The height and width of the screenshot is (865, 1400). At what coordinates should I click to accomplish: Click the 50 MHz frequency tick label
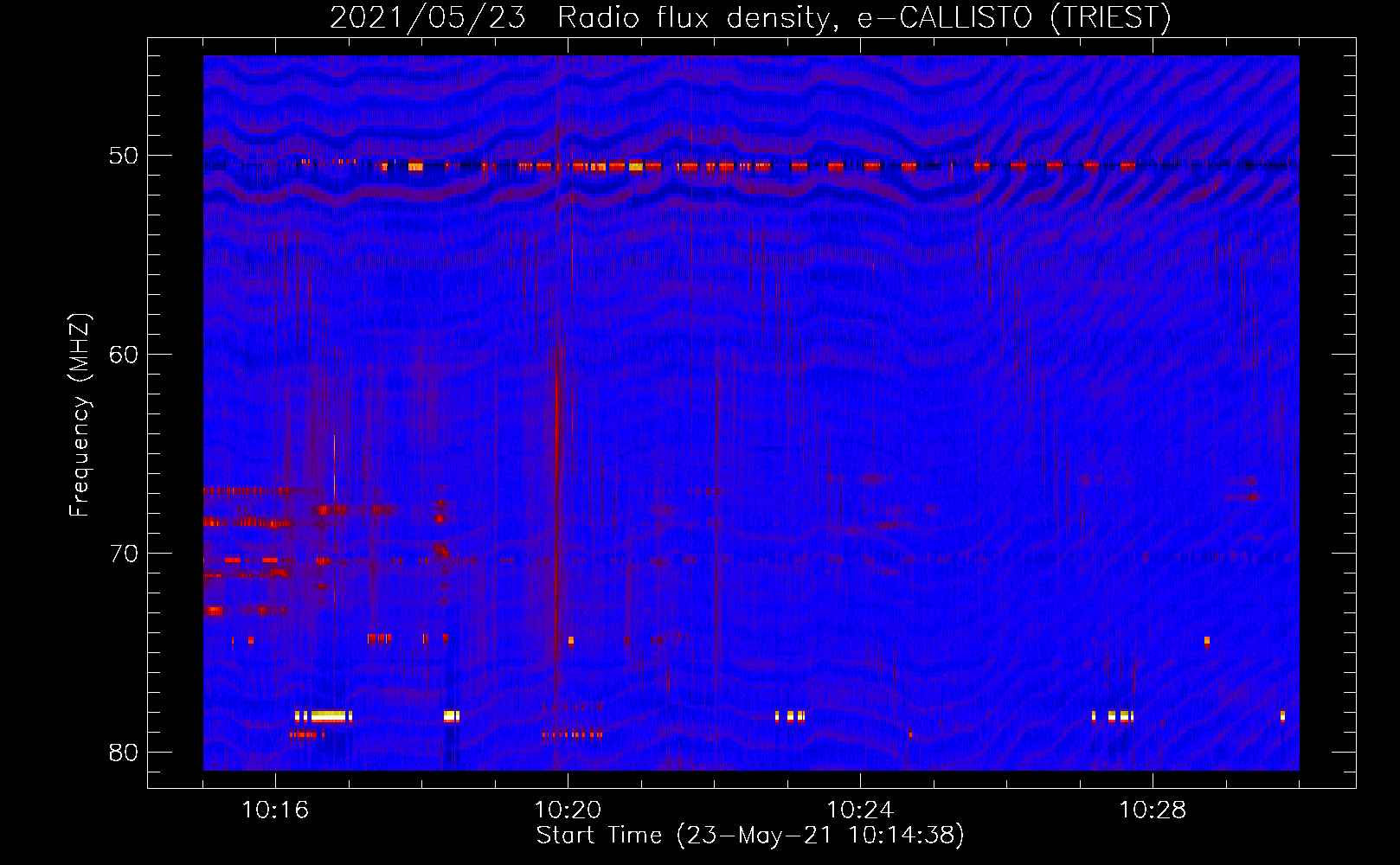(x=124, y=156)
